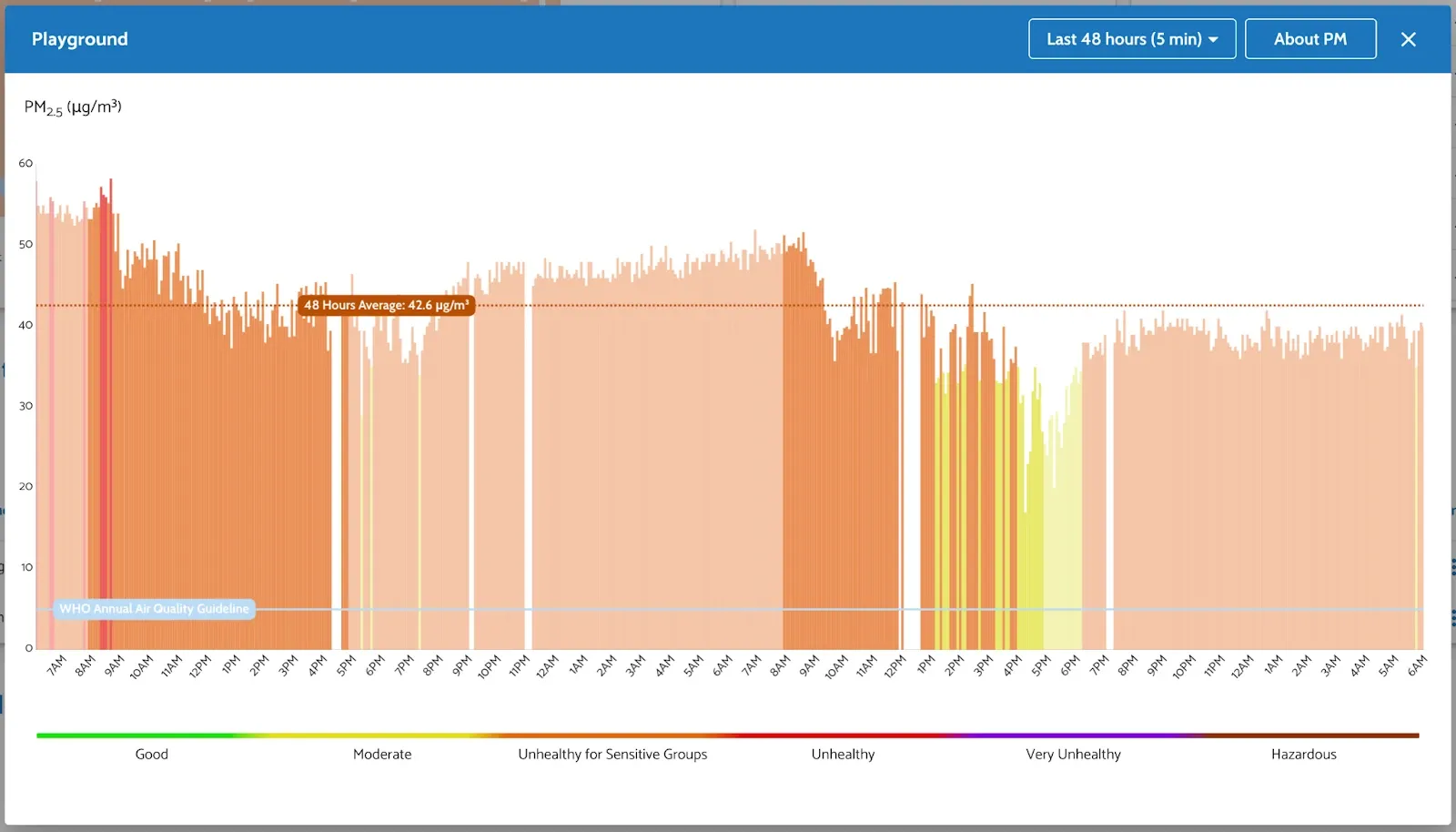The width and height of the screenshot is (1456, 832).
Task: Close the Playground chart dialog
Action: click(x=1408, y=39)
